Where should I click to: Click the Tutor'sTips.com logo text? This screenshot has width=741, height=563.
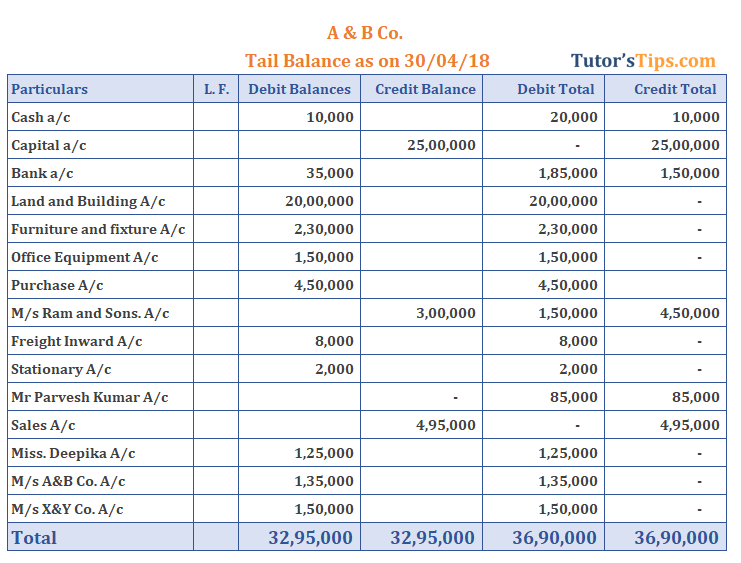(643, 61)
